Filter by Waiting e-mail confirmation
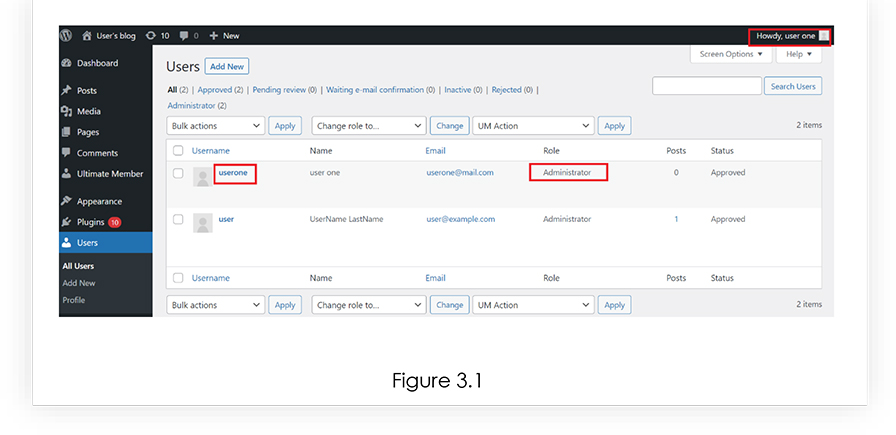 (381, 90)
